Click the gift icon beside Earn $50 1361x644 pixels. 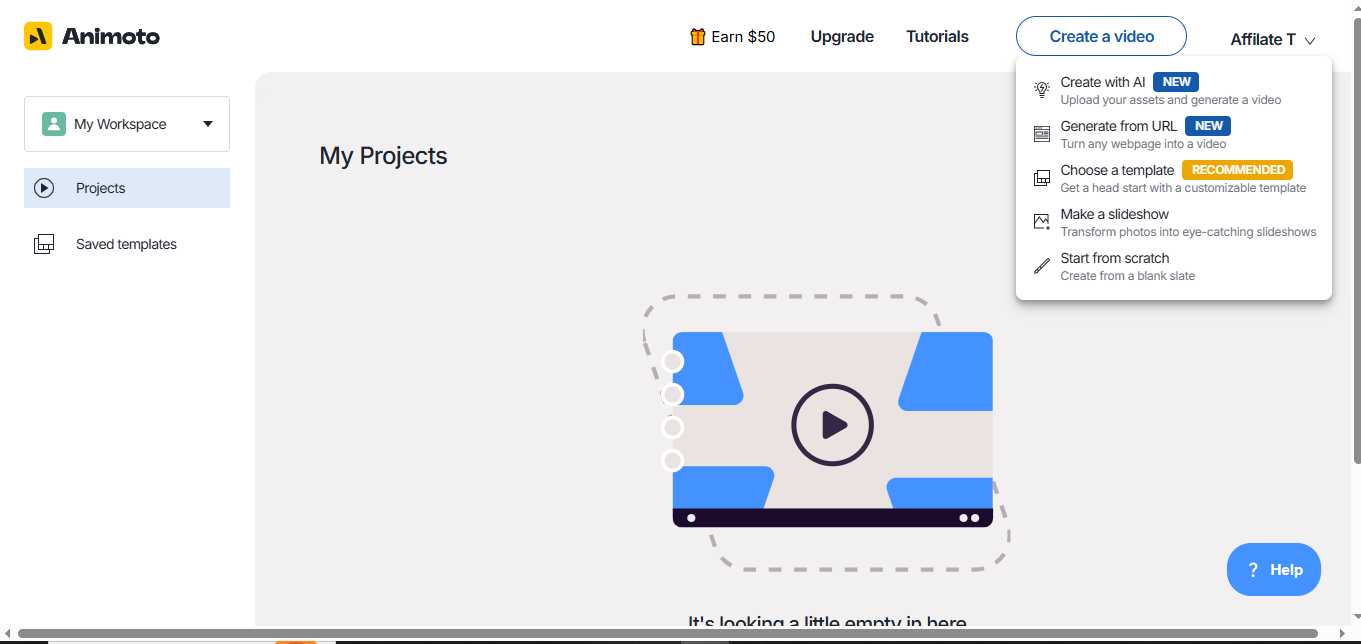coord(698,36)
